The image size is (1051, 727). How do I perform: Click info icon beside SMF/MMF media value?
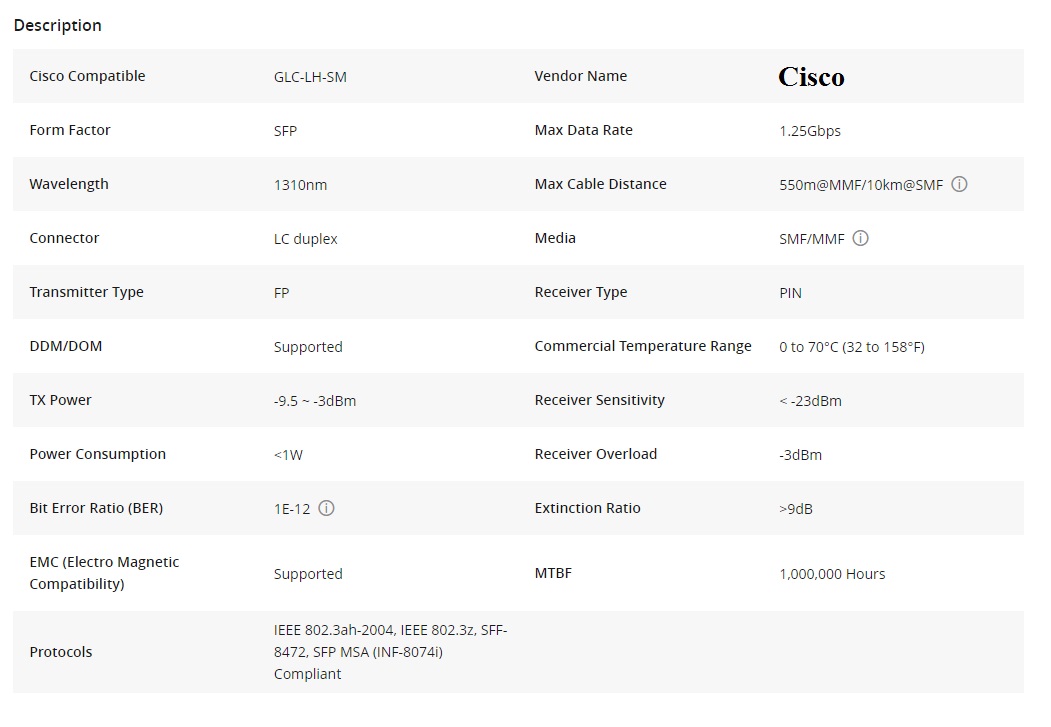(x=860, y=239)
